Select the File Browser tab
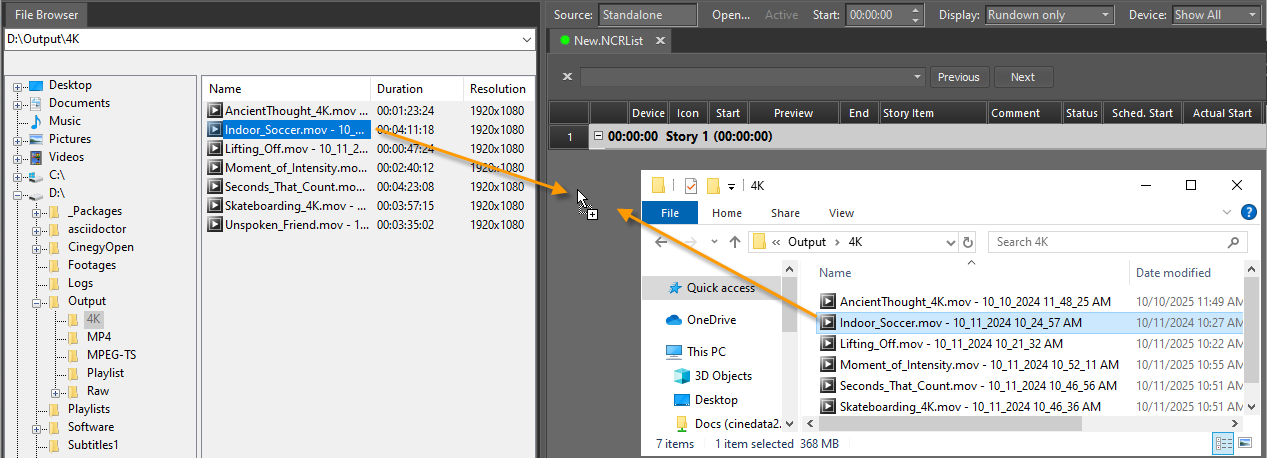 (46, 15)
